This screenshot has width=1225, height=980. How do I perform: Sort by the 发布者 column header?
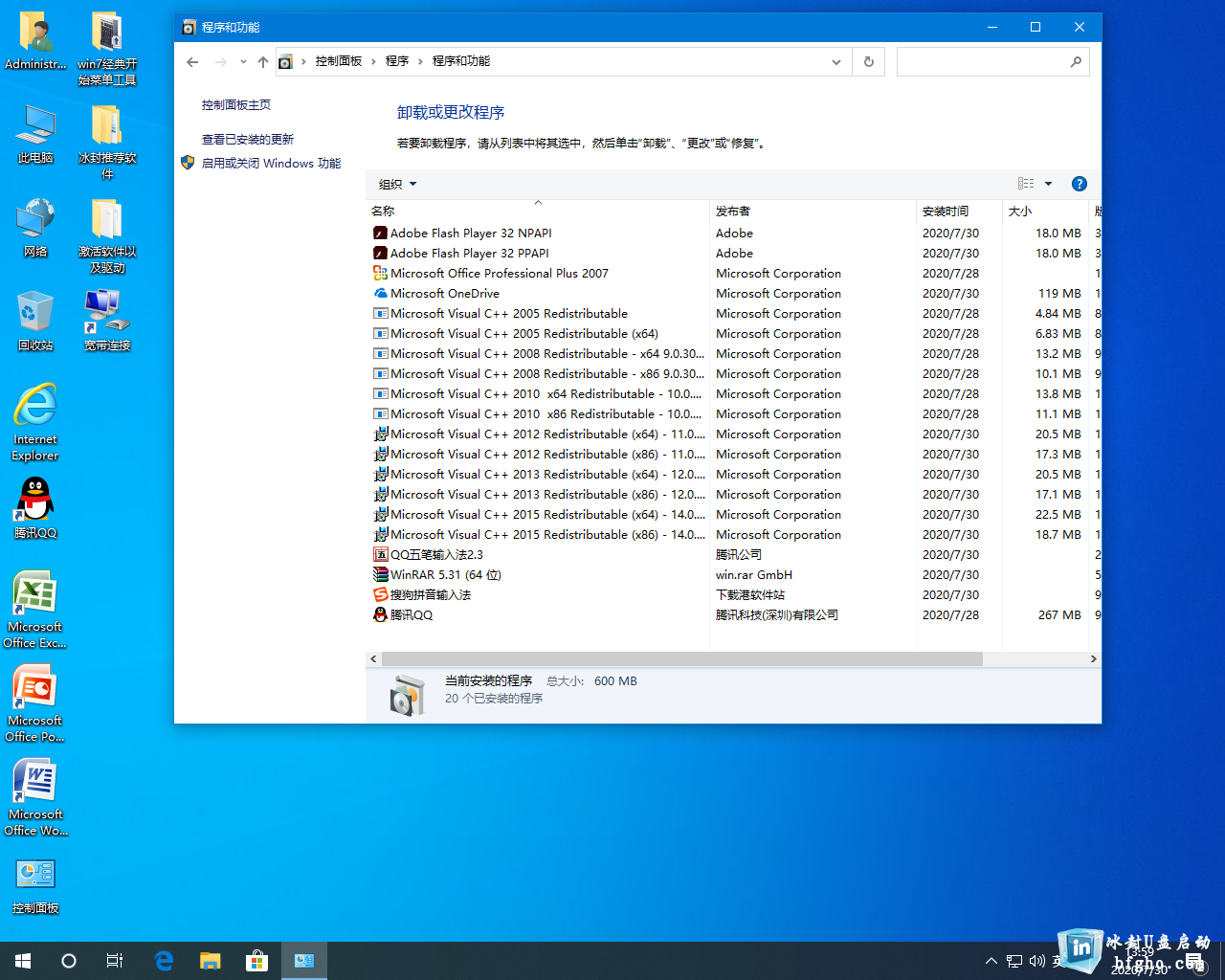(x=813, y=211)
